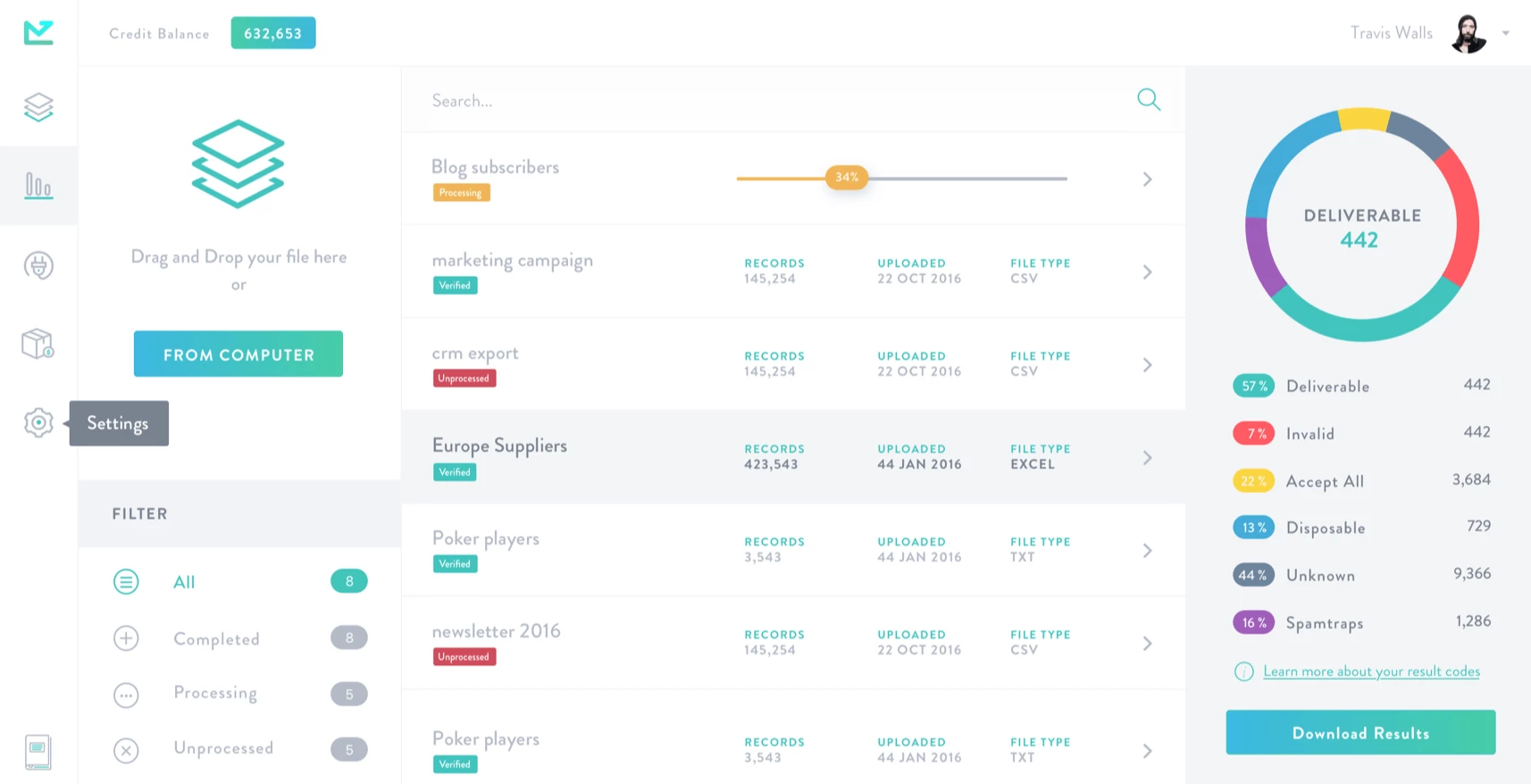Image resolution: width=1531 pixels, height=784 pixels.
Task: Filter list by Unprocessed
Action: 223,748
